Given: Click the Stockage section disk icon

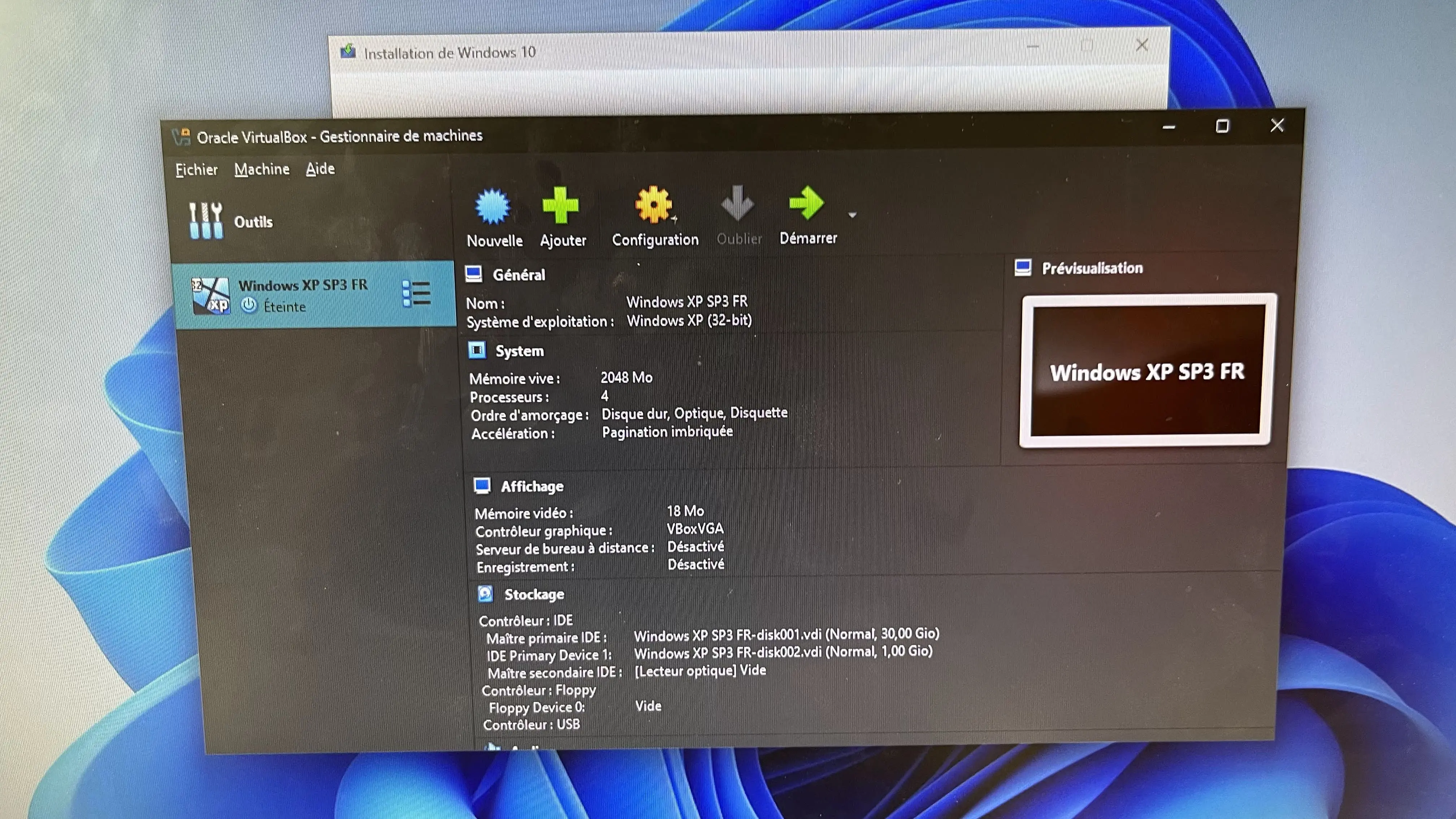Looking at the screenshot, I should (x=486, y=593).
